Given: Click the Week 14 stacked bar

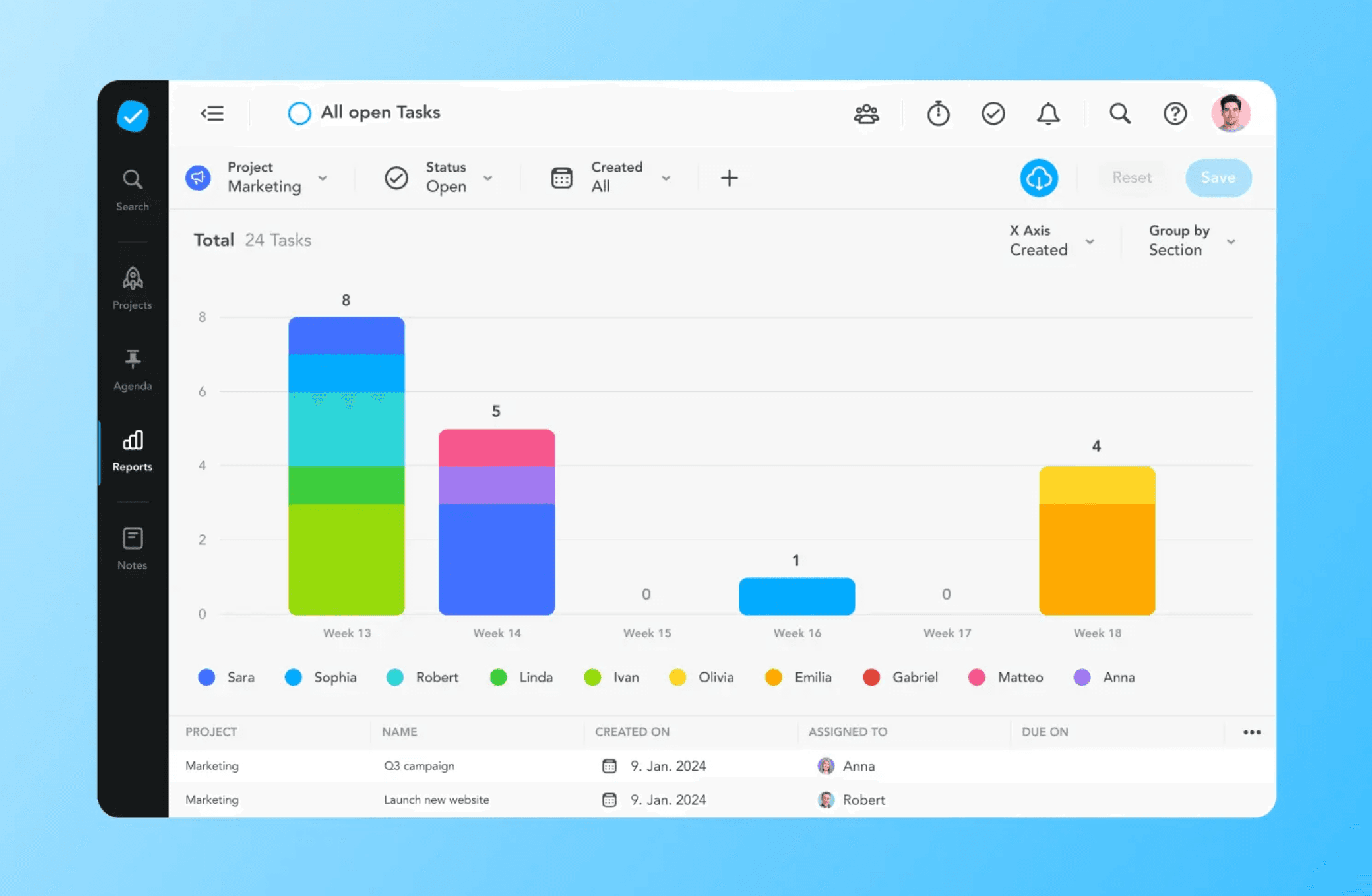Looking at the screenshot, I should coord(497,522).
